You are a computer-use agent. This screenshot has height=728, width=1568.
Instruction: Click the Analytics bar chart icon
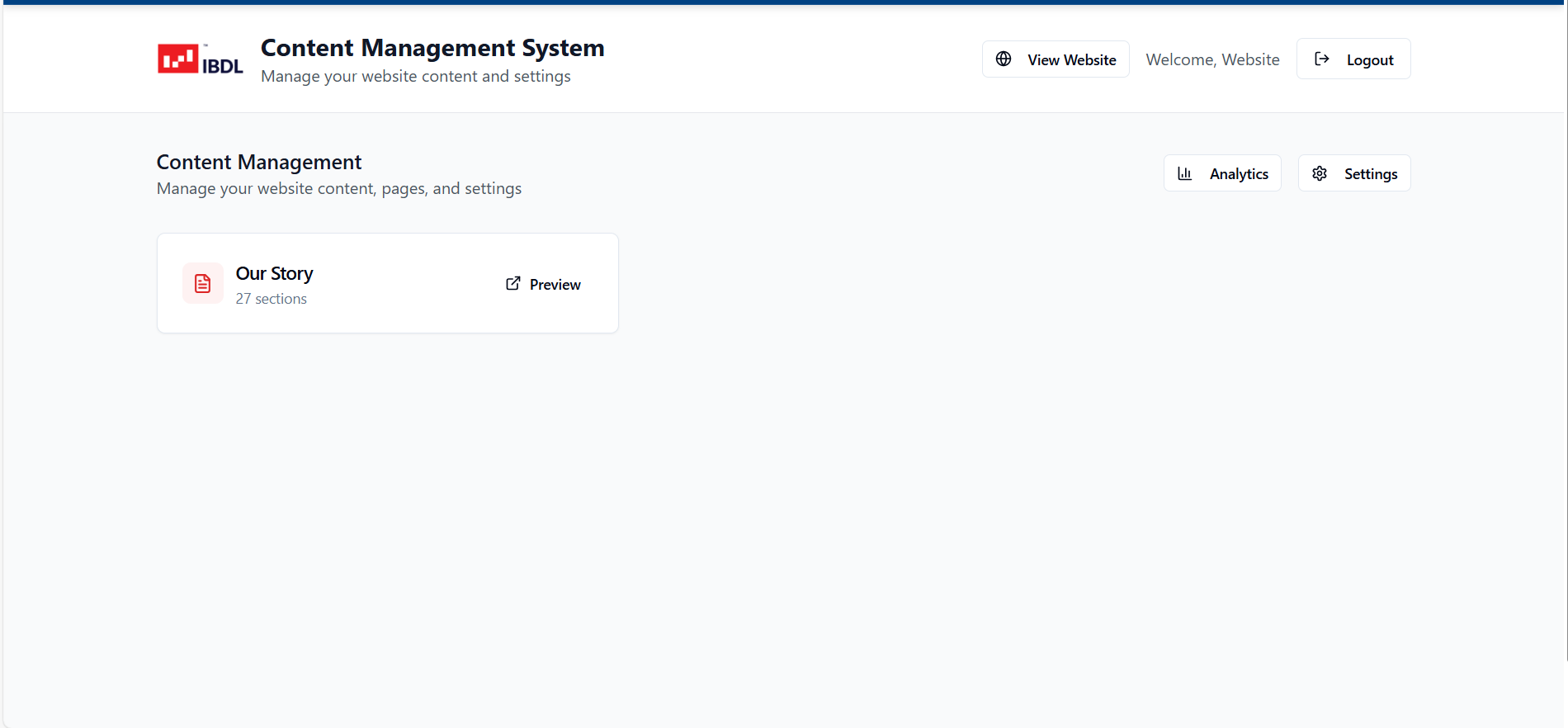(x=1185, y=173)
